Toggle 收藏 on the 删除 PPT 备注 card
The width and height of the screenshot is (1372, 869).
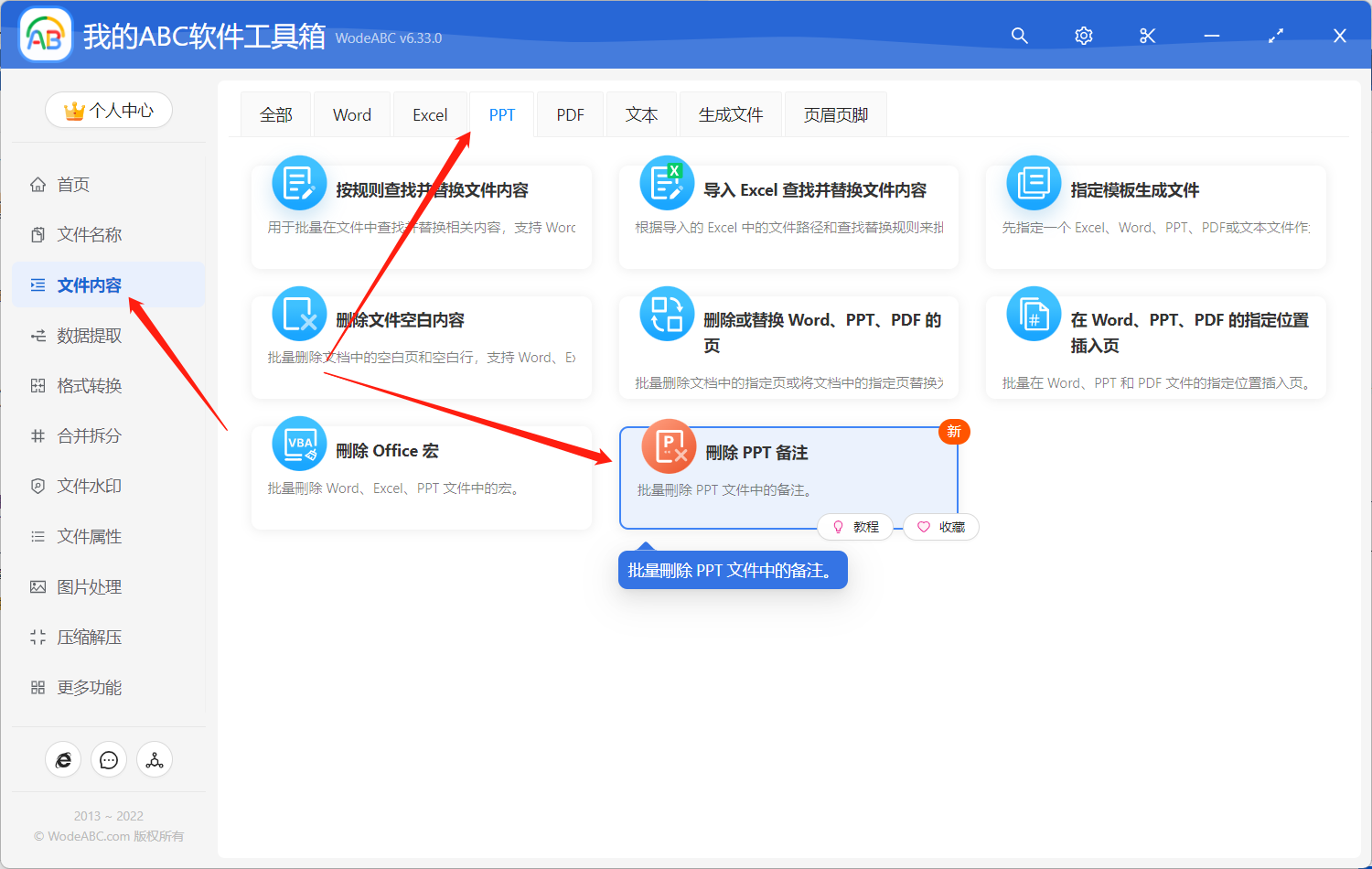click(940, 527)
